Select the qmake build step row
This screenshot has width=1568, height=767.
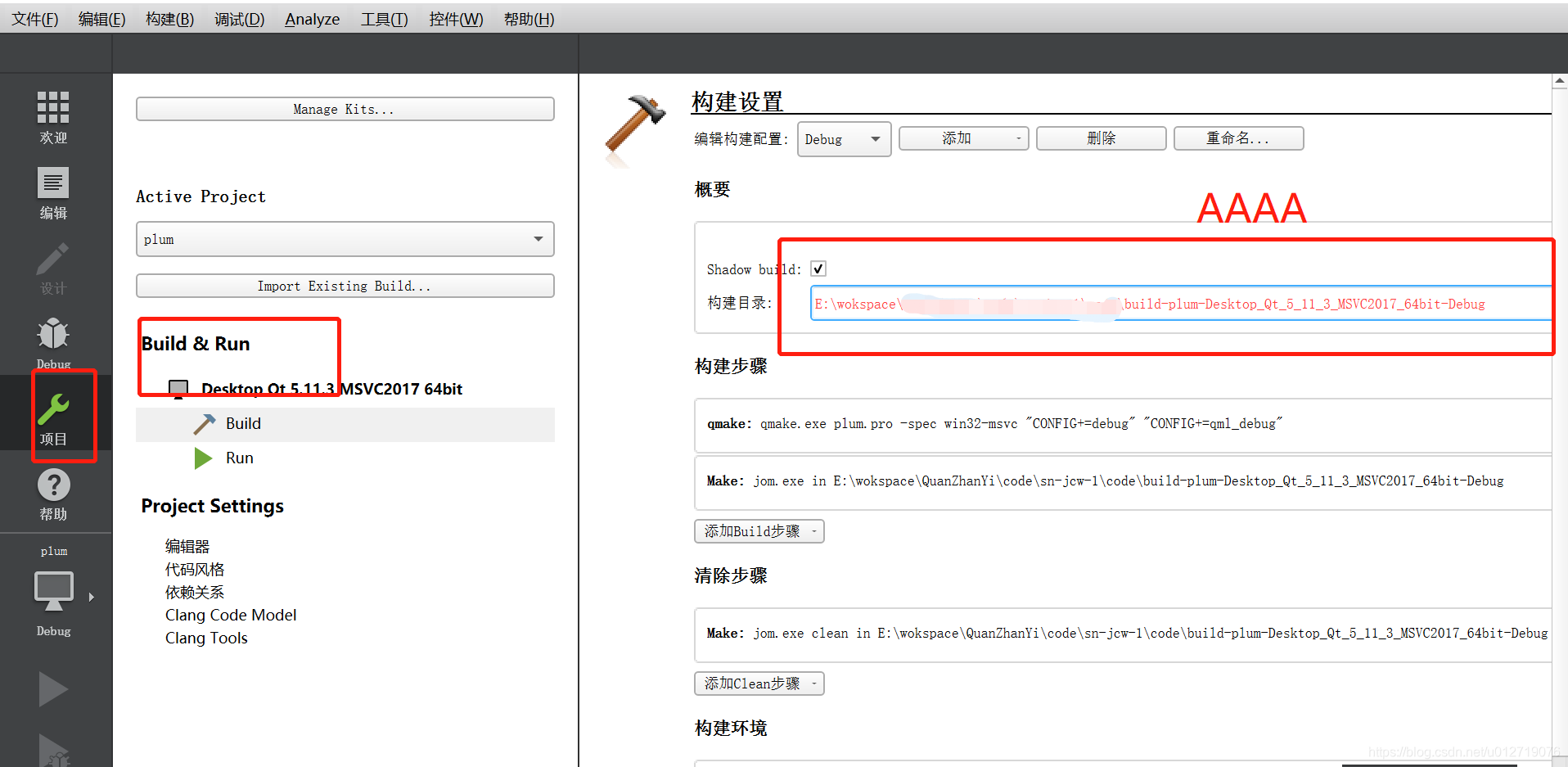pos(1123,425)
